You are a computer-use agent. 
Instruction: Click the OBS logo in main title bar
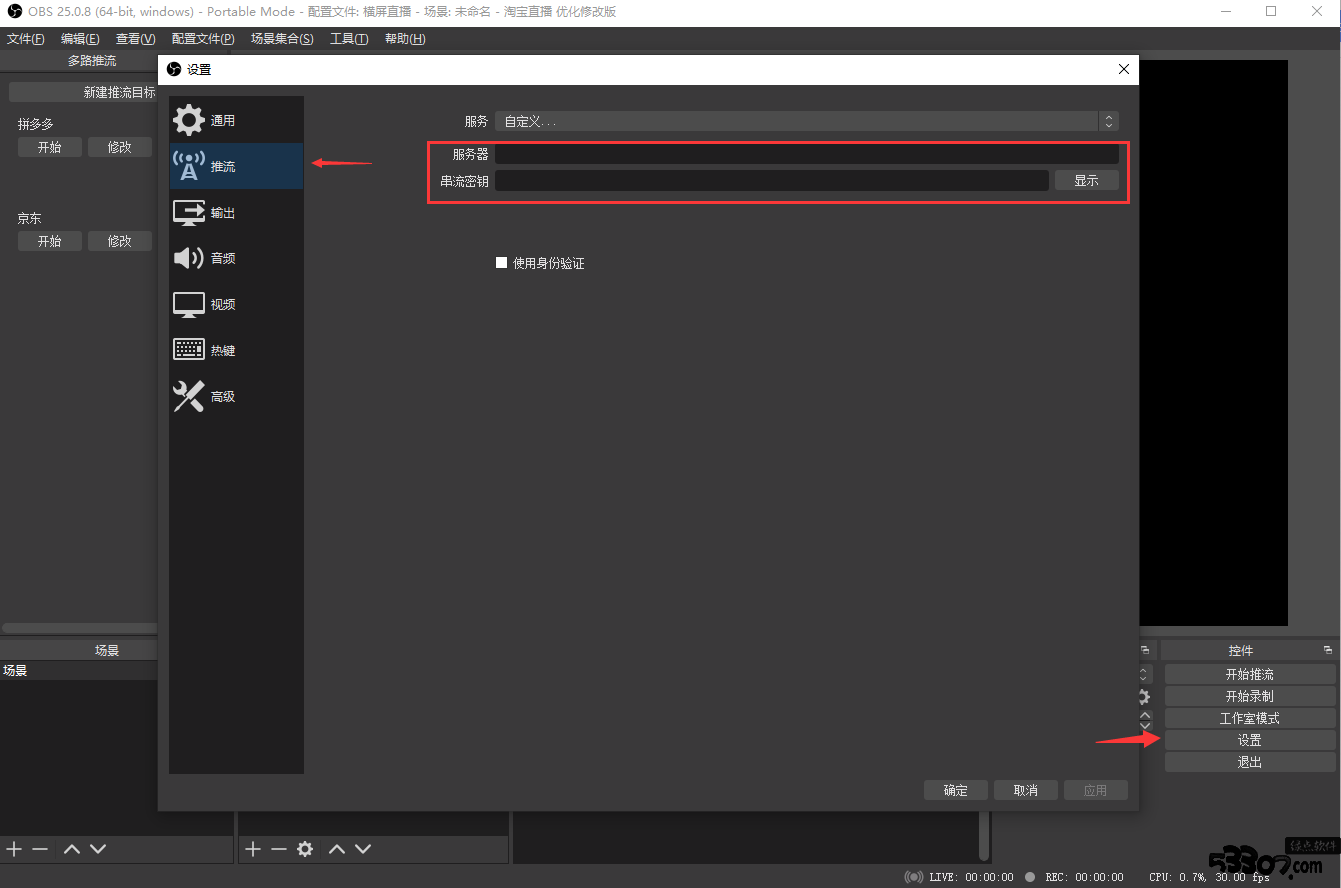coord(14,11)
